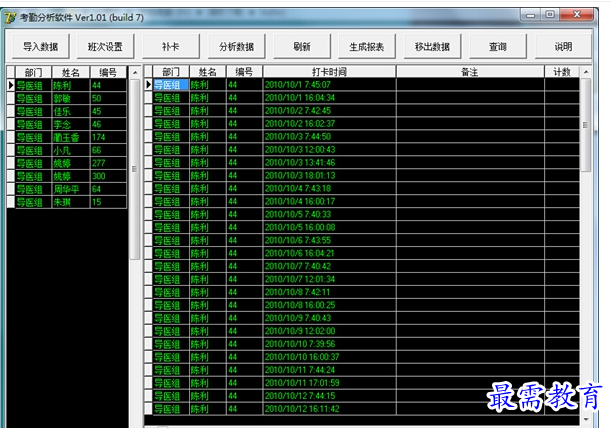This screenshot has height=428, width=611.
Task: Click punch time 2010/10/2 16:02:37
Action: tap(300, 124)
